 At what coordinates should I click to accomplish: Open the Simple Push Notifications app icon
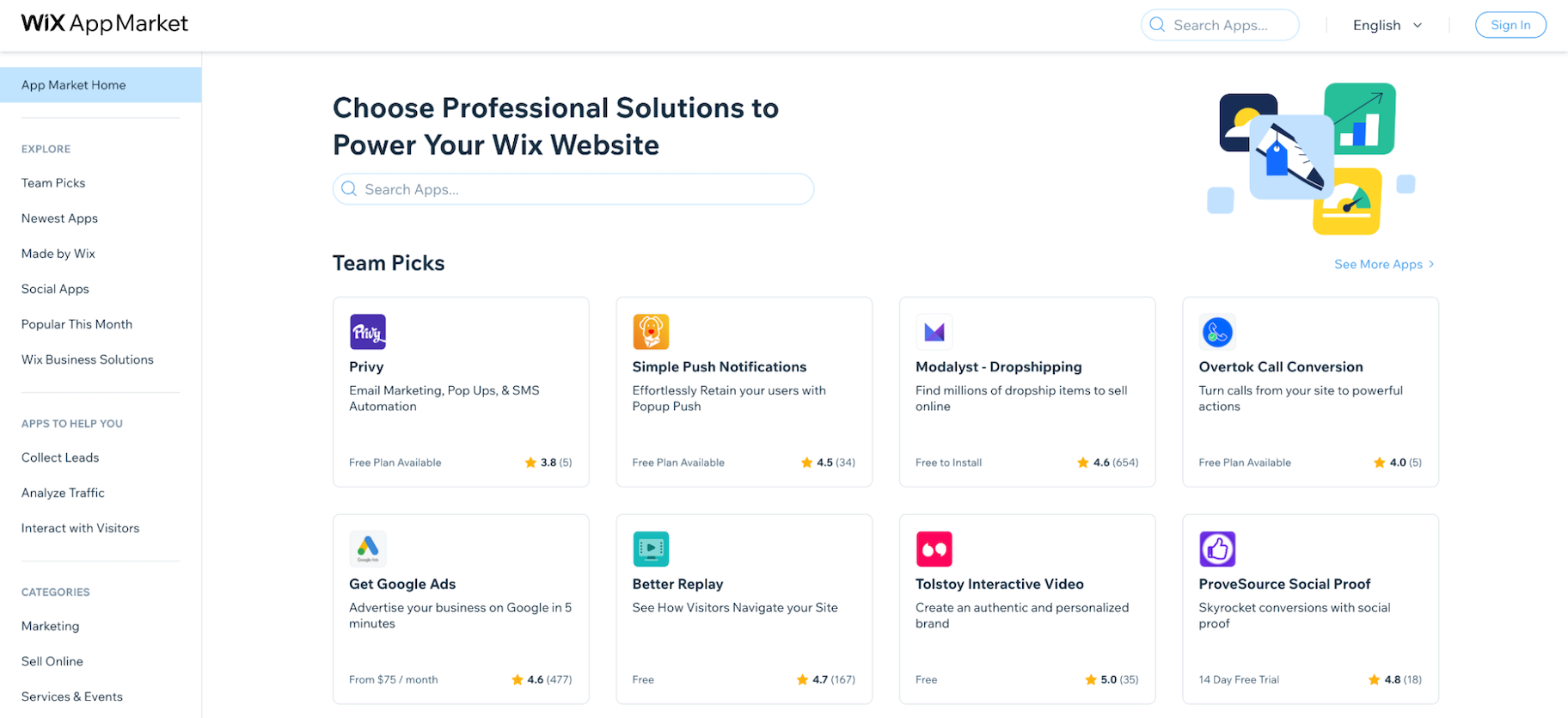coord(651,331)
